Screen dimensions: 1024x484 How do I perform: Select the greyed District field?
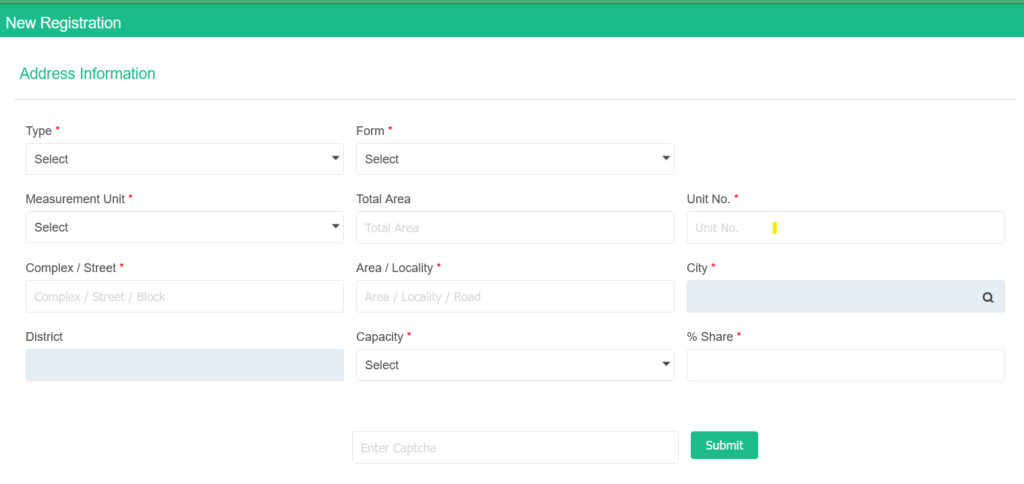pyautogui.click(x=184, y=365)
